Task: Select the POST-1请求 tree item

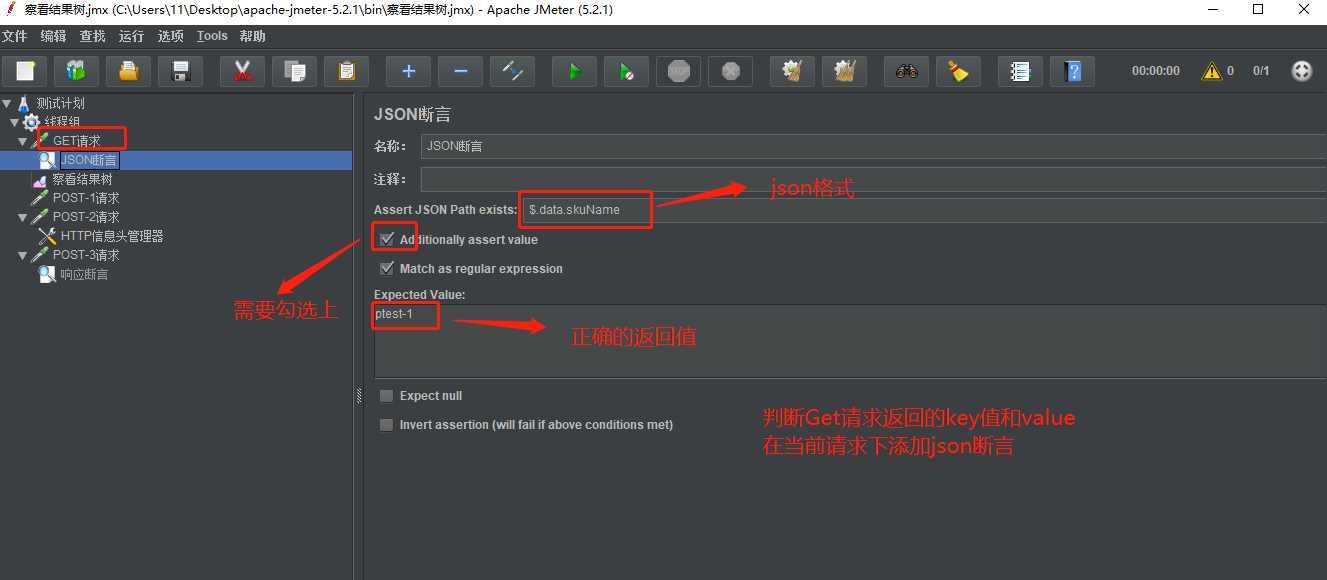Action: pos(86,198)
